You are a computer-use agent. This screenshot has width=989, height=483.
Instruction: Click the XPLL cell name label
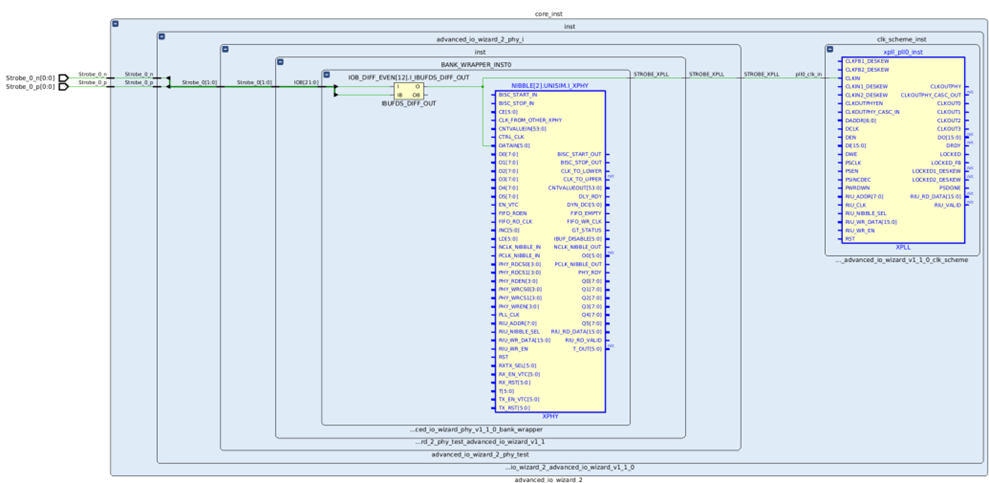pos(902,246)
